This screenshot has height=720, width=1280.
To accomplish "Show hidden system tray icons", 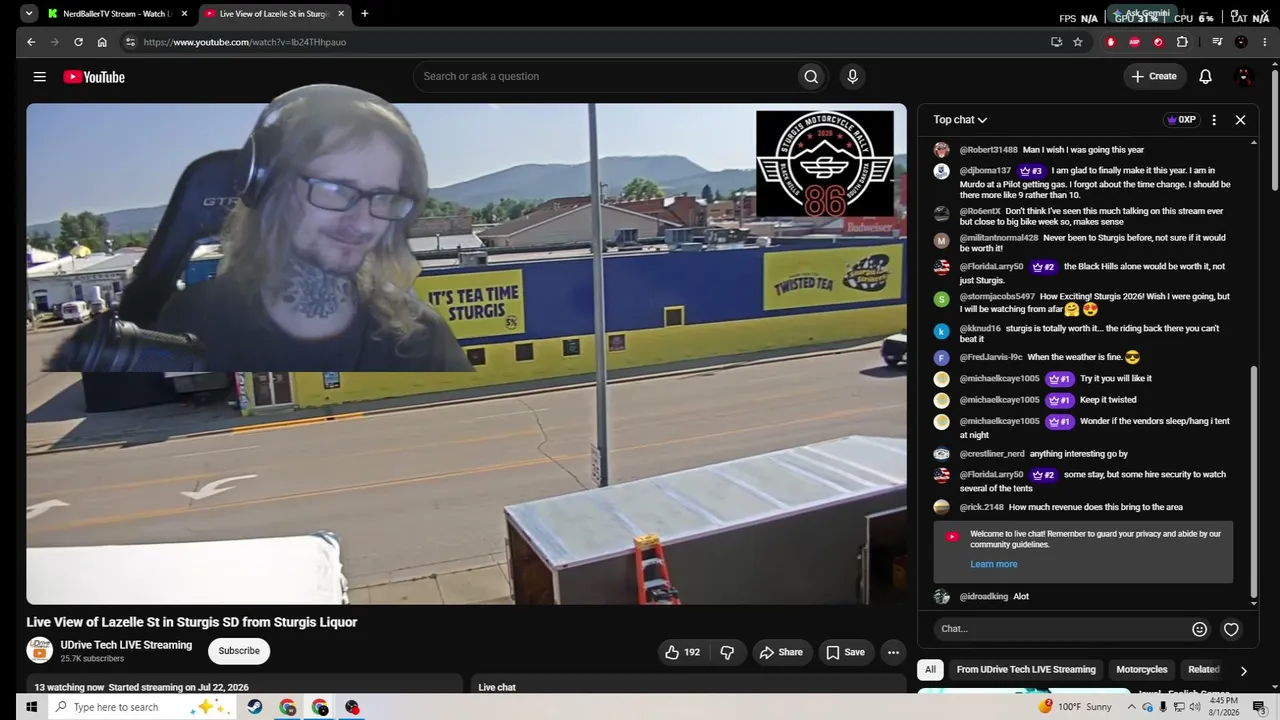I will 1131,707.
